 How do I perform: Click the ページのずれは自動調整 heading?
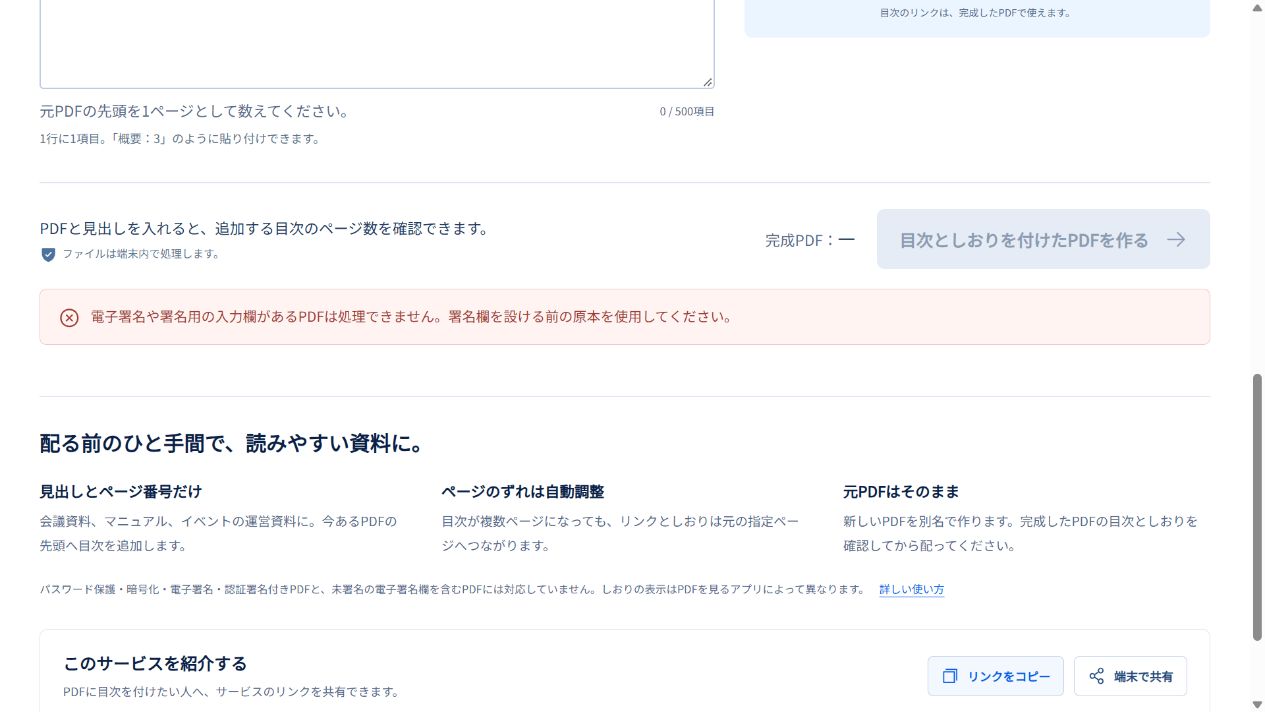pyautogui.click(x=523, y=491)
